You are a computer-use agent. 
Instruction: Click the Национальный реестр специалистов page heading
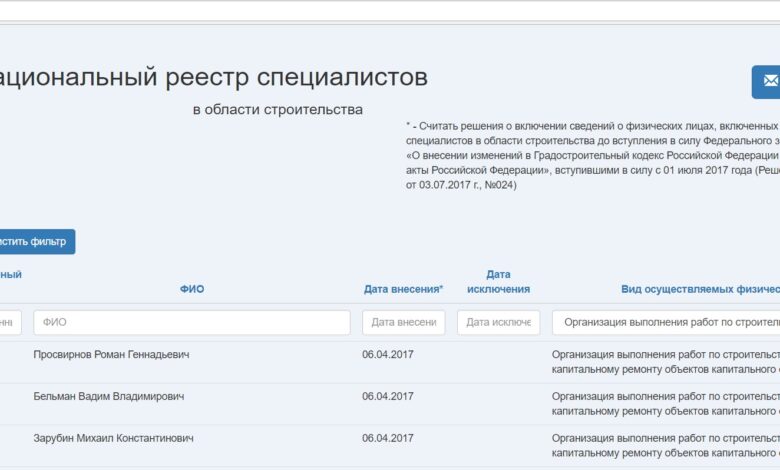tap(213, 77)
